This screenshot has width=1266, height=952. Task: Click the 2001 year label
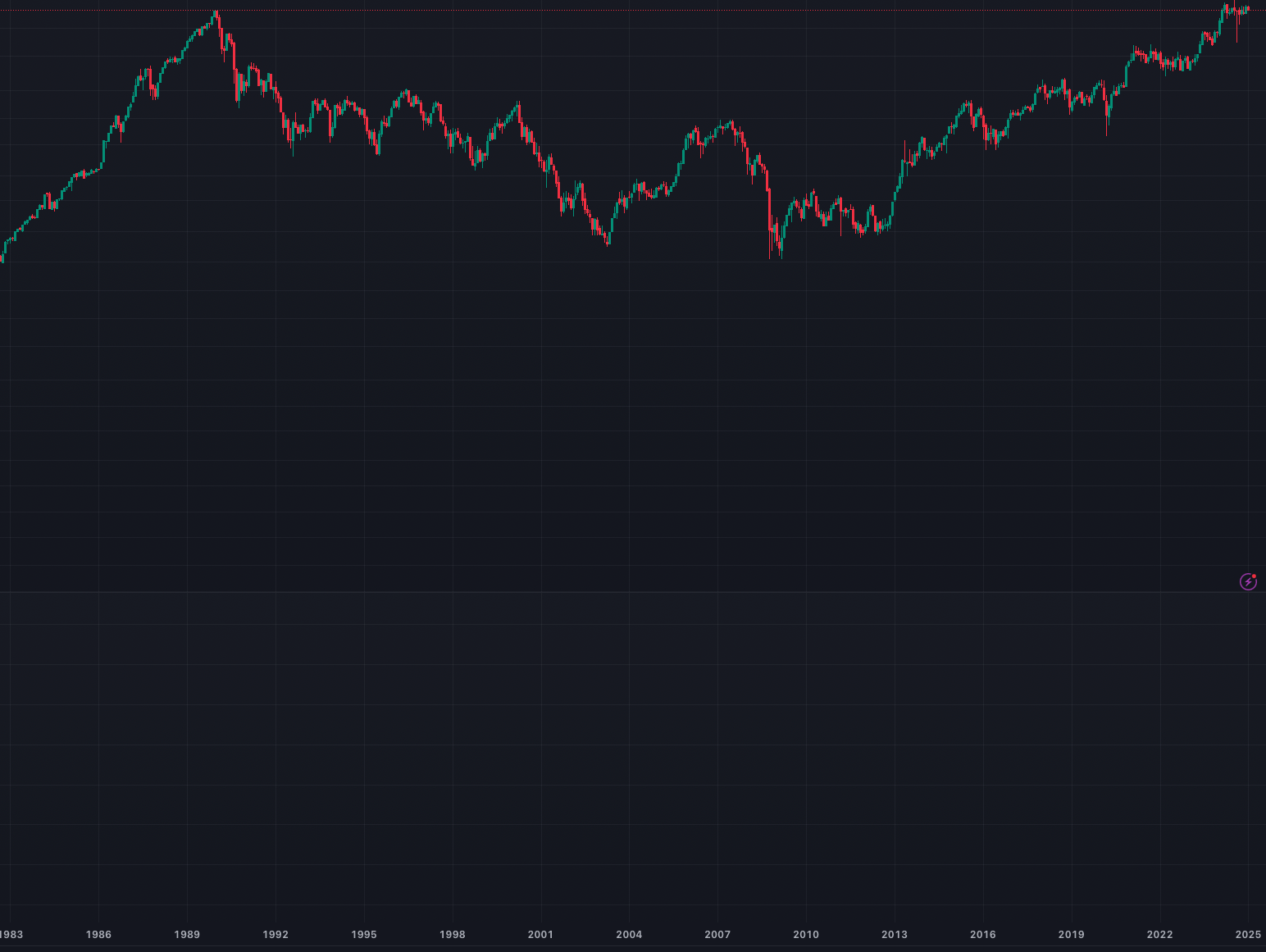(541, 934)
